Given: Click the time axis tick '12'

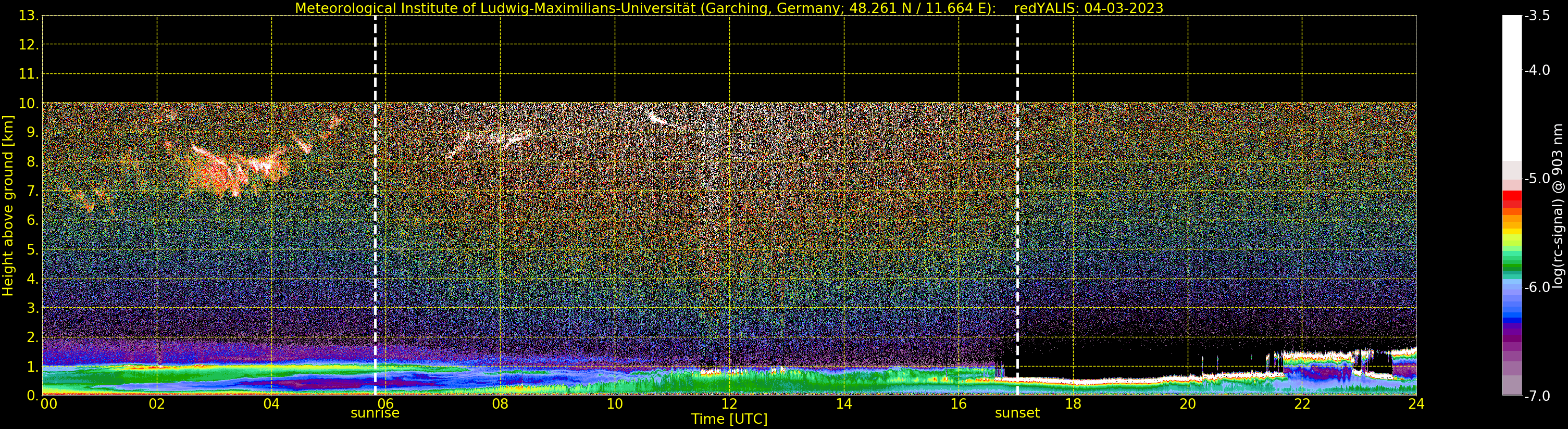Looking at the screenshot, I should 729,404.
